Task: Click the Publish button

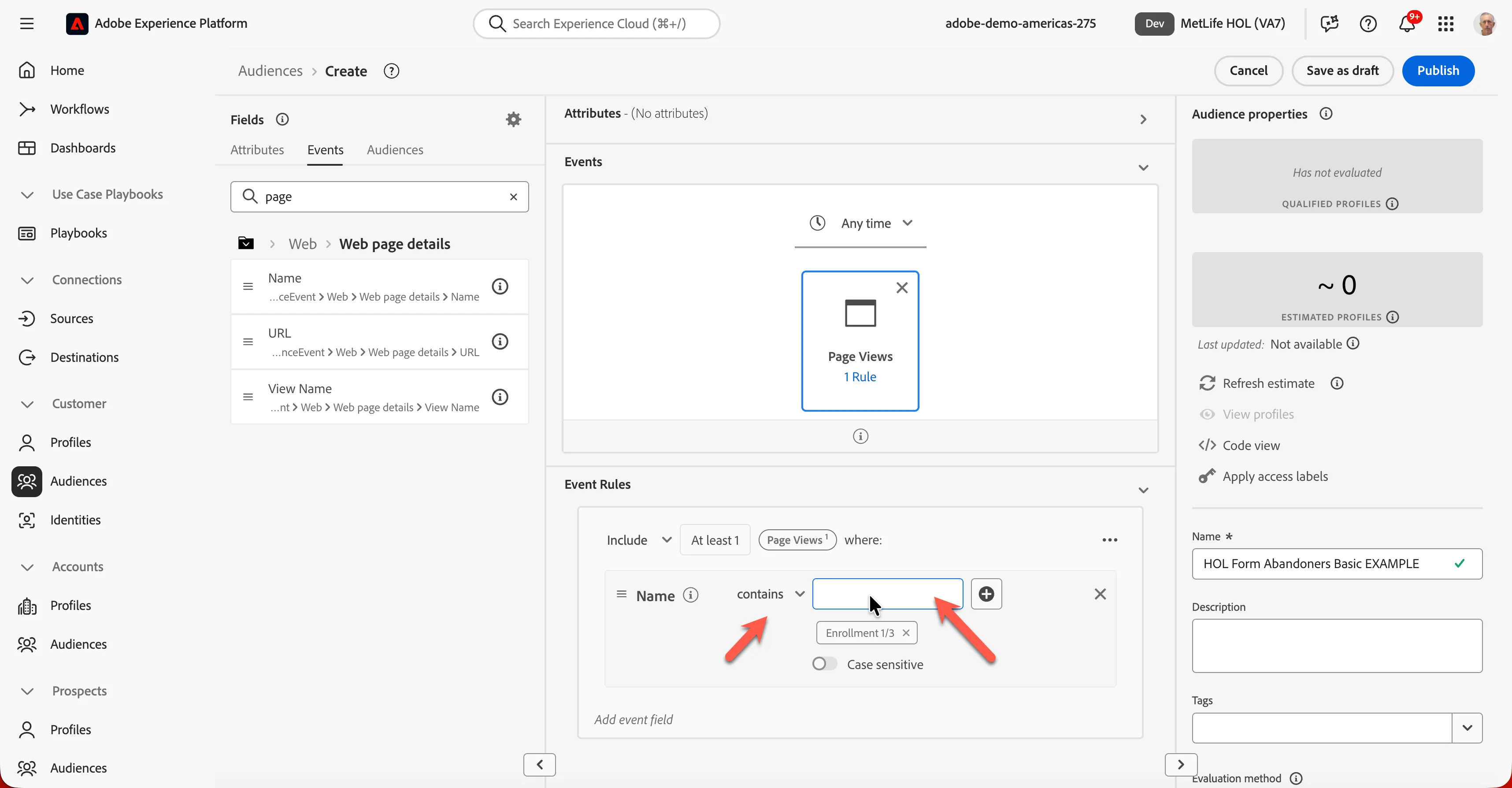Action: [x=1438, y=71]
